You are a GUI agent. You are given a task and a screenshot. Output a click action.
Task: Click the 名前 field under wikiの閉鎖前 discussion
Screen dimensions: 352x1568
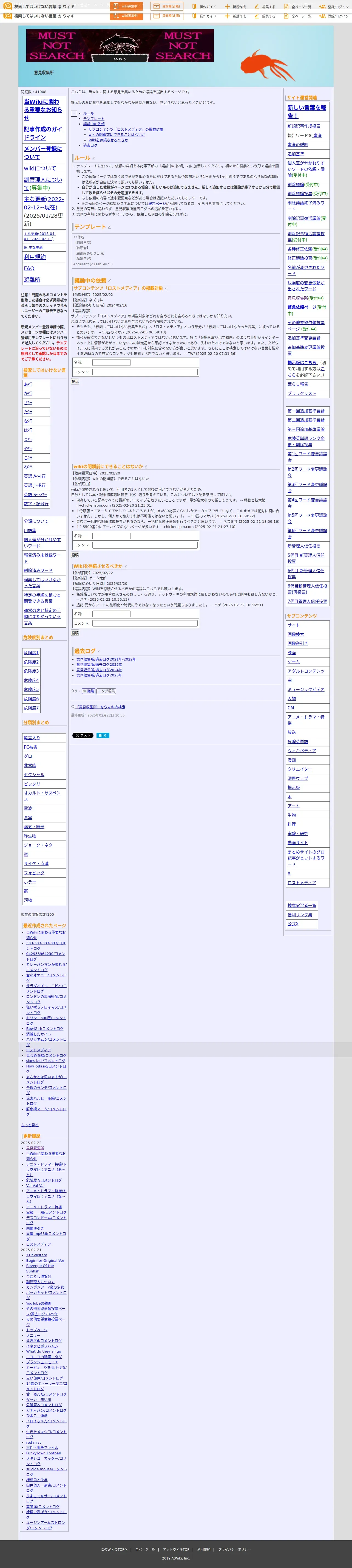[x=111, y=536]
